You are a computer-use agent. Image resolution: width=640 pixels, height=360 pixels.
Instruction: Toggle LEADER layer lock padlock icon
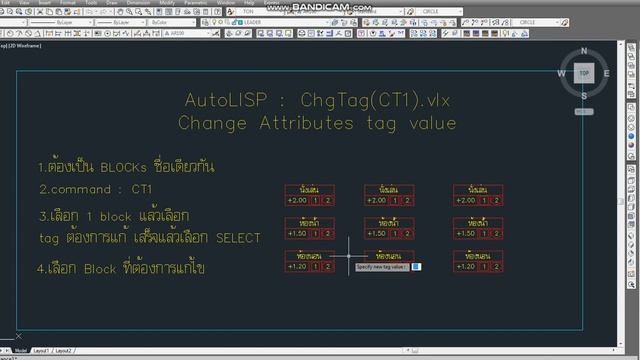tap(233, 22)
